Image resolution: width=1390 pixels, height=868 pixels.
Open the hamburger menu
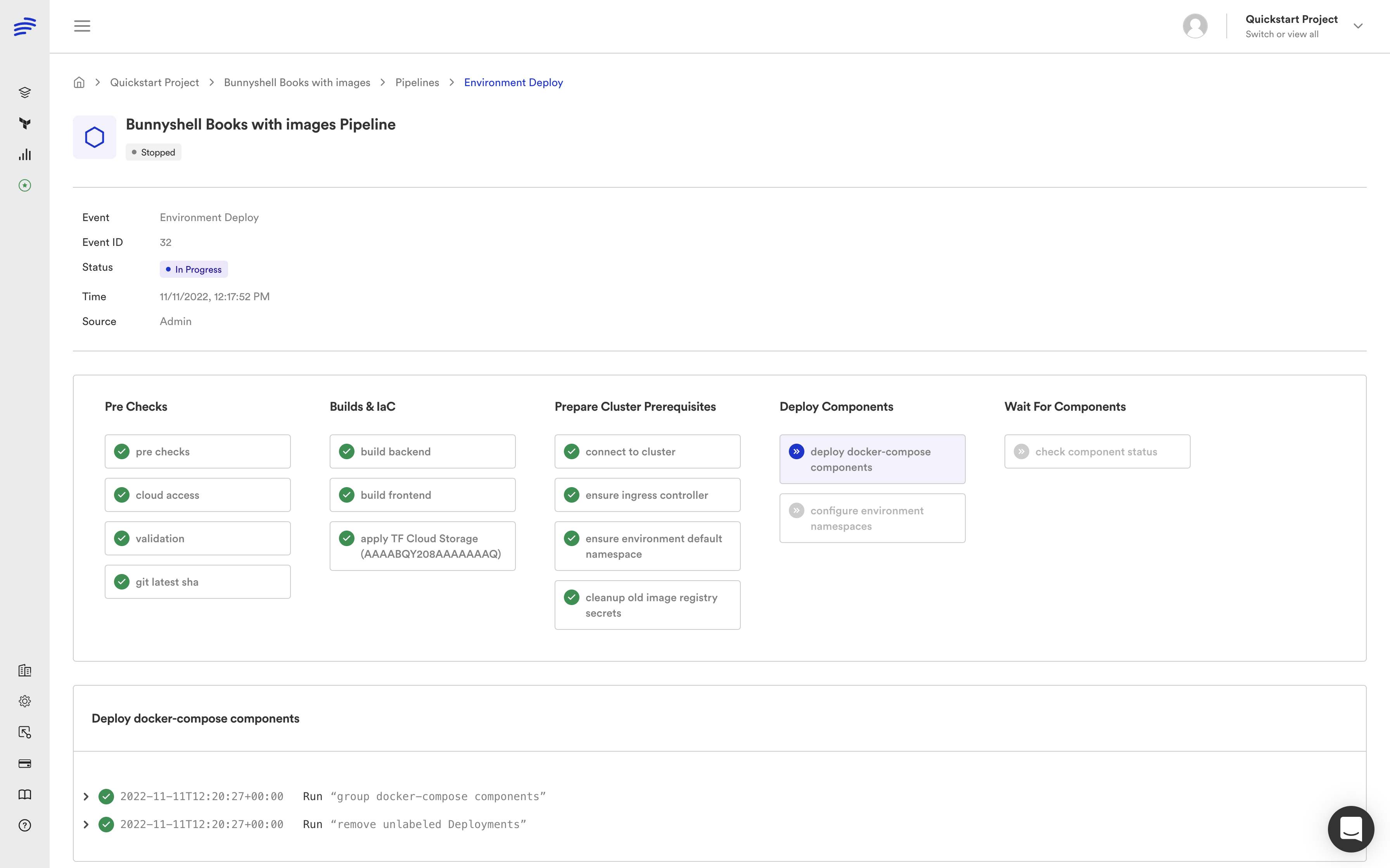82,26
